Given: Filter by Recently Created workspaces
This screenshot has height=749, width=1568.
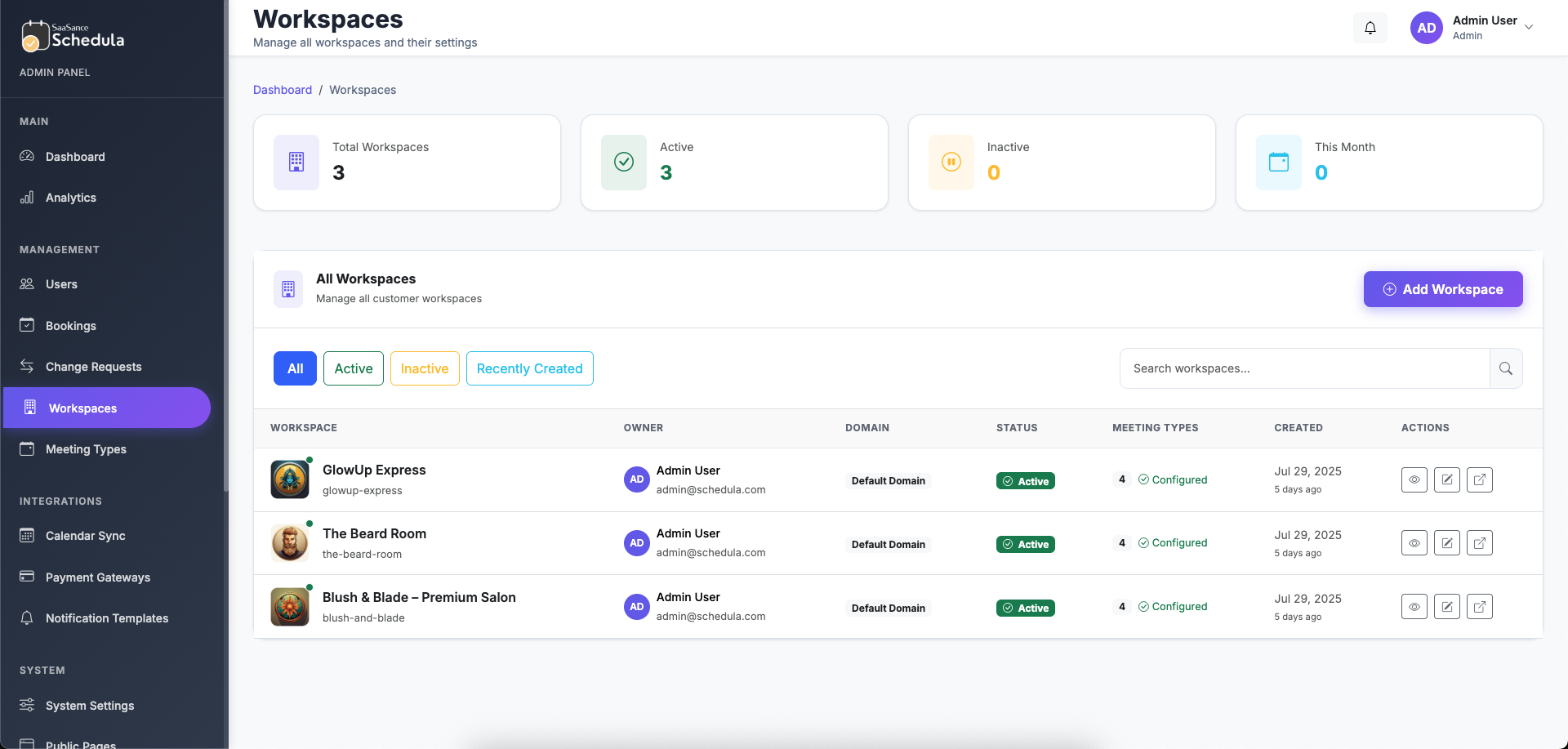Looking at the screenshot, I should coord(529,368).
